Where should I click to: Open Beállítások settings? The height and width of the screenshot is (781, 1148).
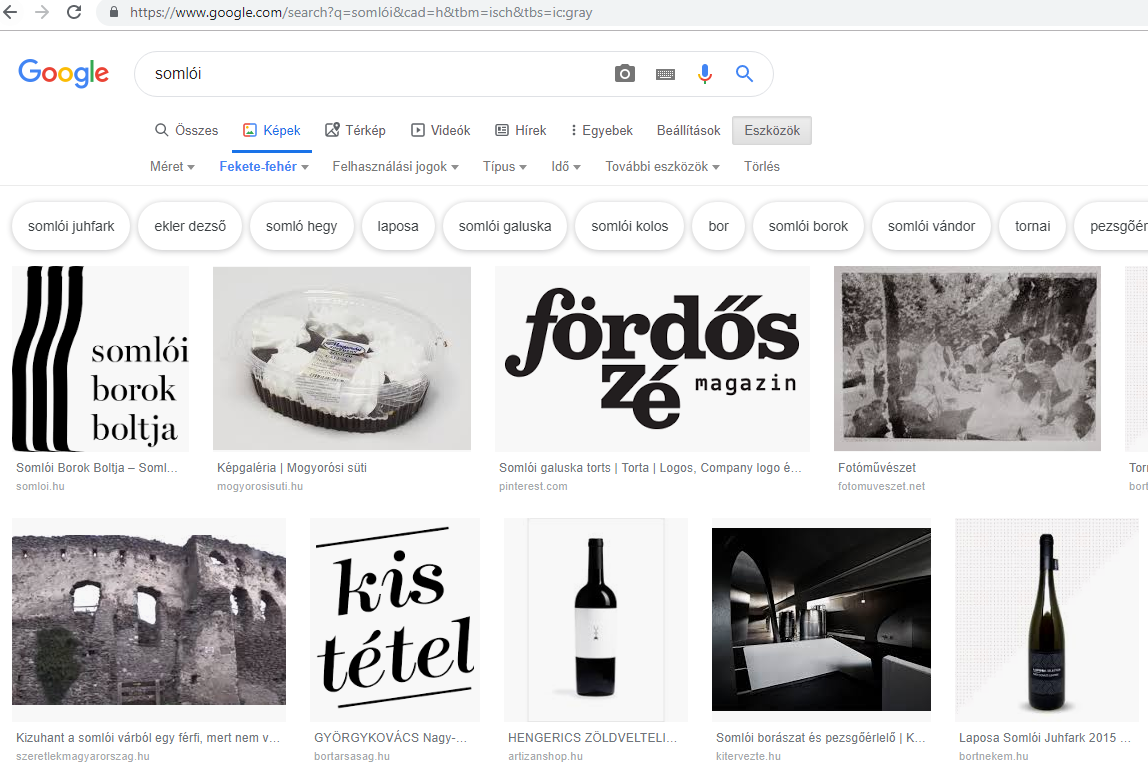[x=688, y=130]
